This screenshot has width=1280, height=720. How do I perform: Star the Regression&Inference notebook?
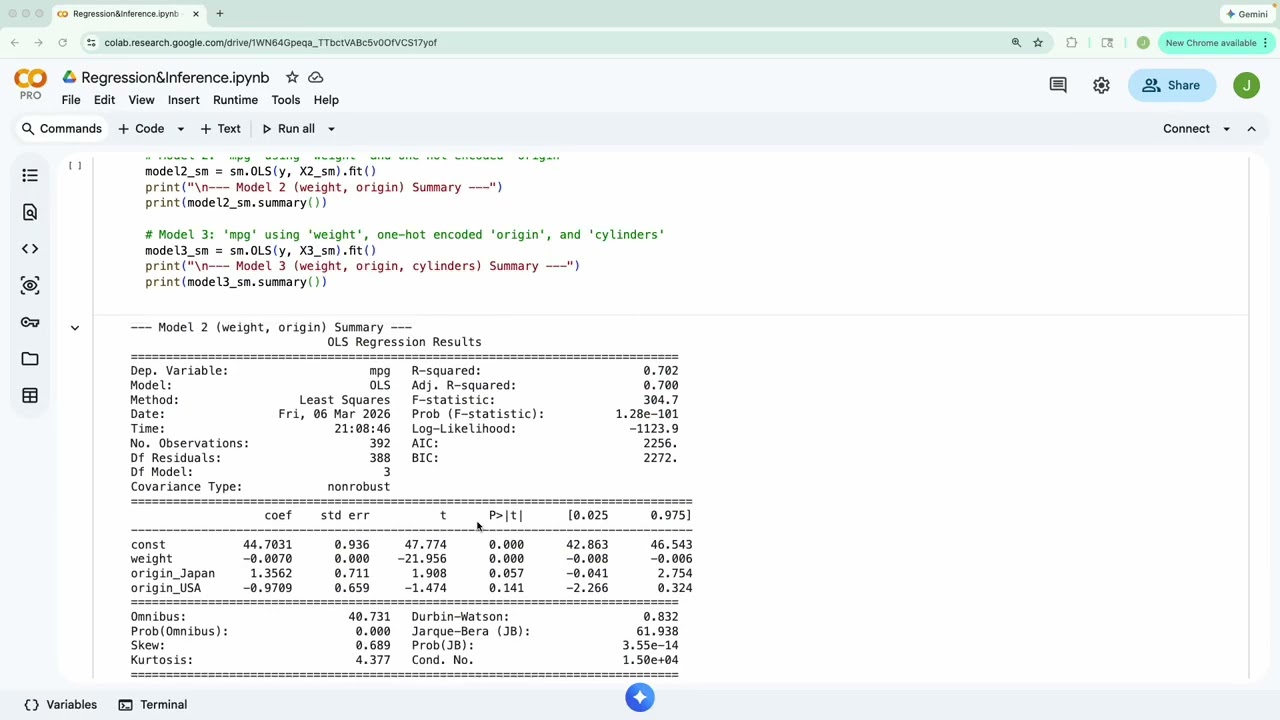(x=292, y=77)
